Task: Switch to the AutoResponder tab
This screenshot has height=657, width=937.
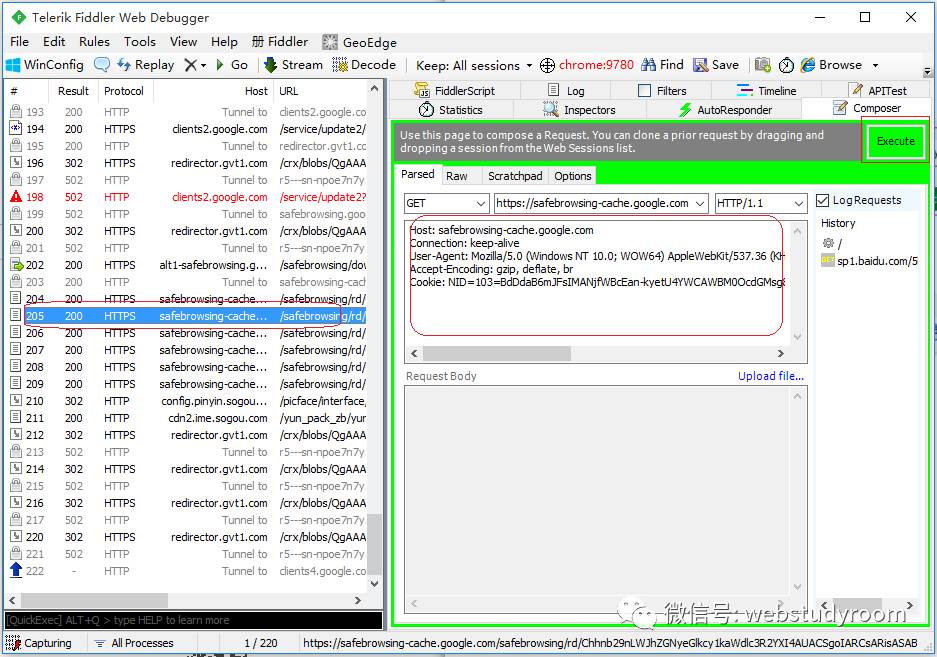Action: click(x=725, y=110)
